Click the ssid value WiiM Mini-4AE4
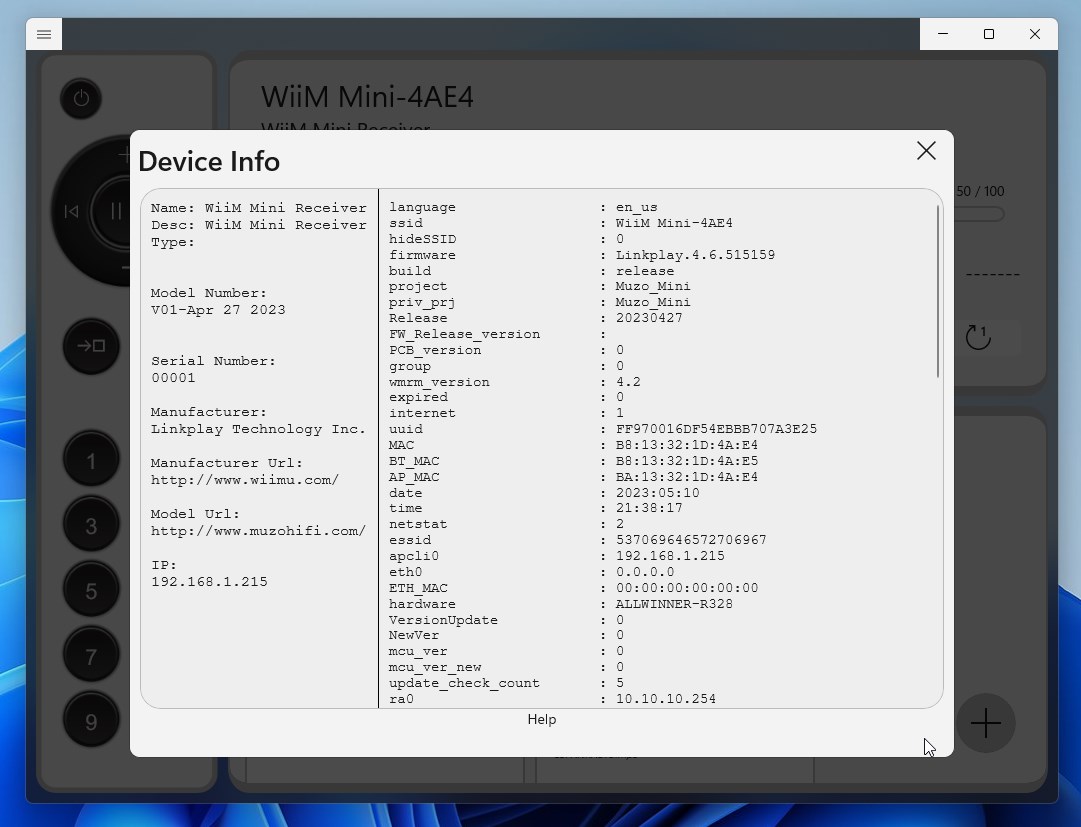Image resolution: width=1081 pixels, height=827 pixels. (674, 223)
